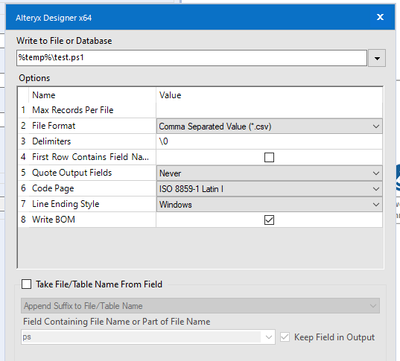This screenshot has height=361, width=400.
Task: Click the Delimiters value cell
Action: coord(269,142)
